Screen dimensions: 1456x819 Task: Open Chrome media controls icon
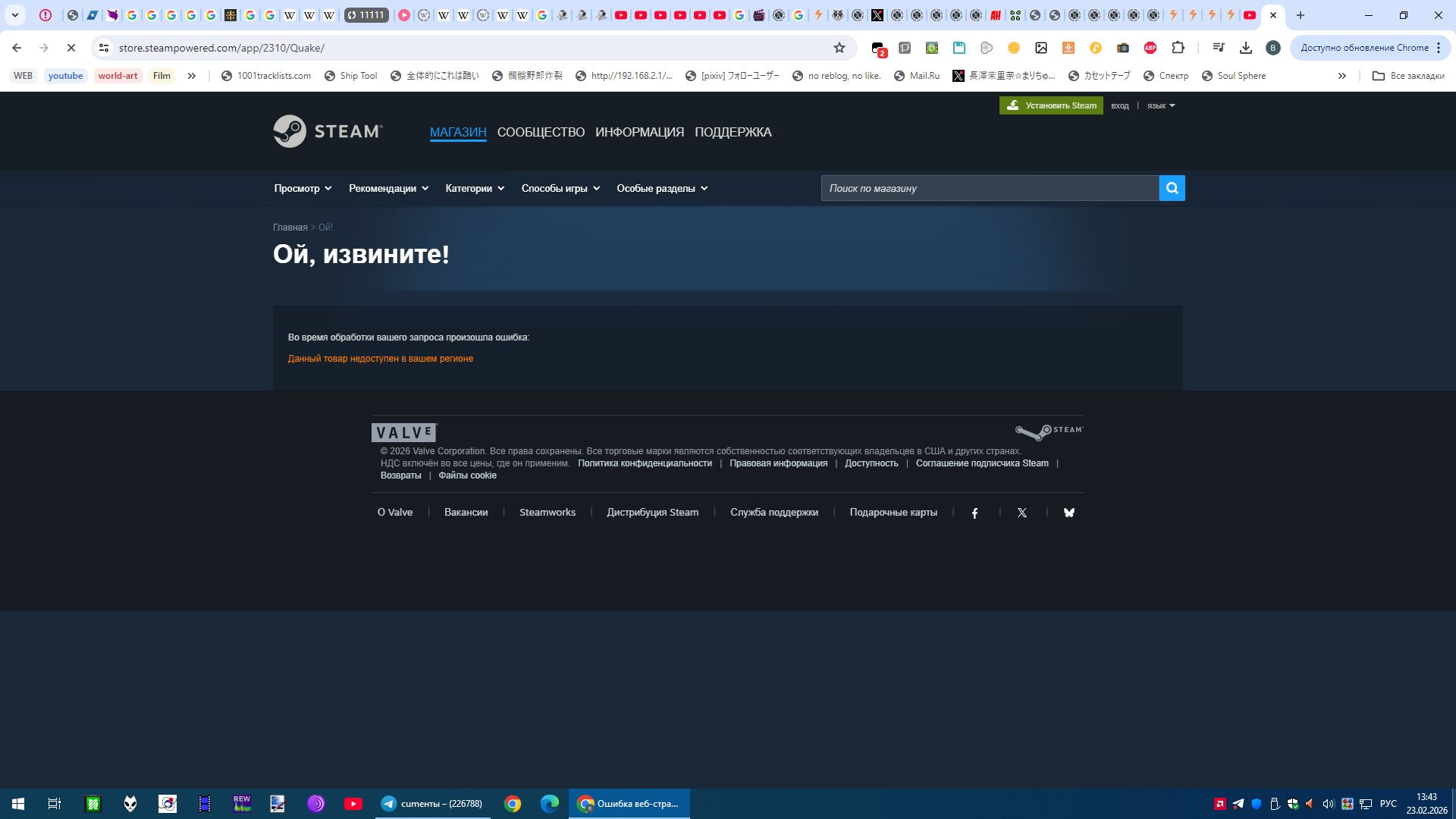pos(1219,48)
